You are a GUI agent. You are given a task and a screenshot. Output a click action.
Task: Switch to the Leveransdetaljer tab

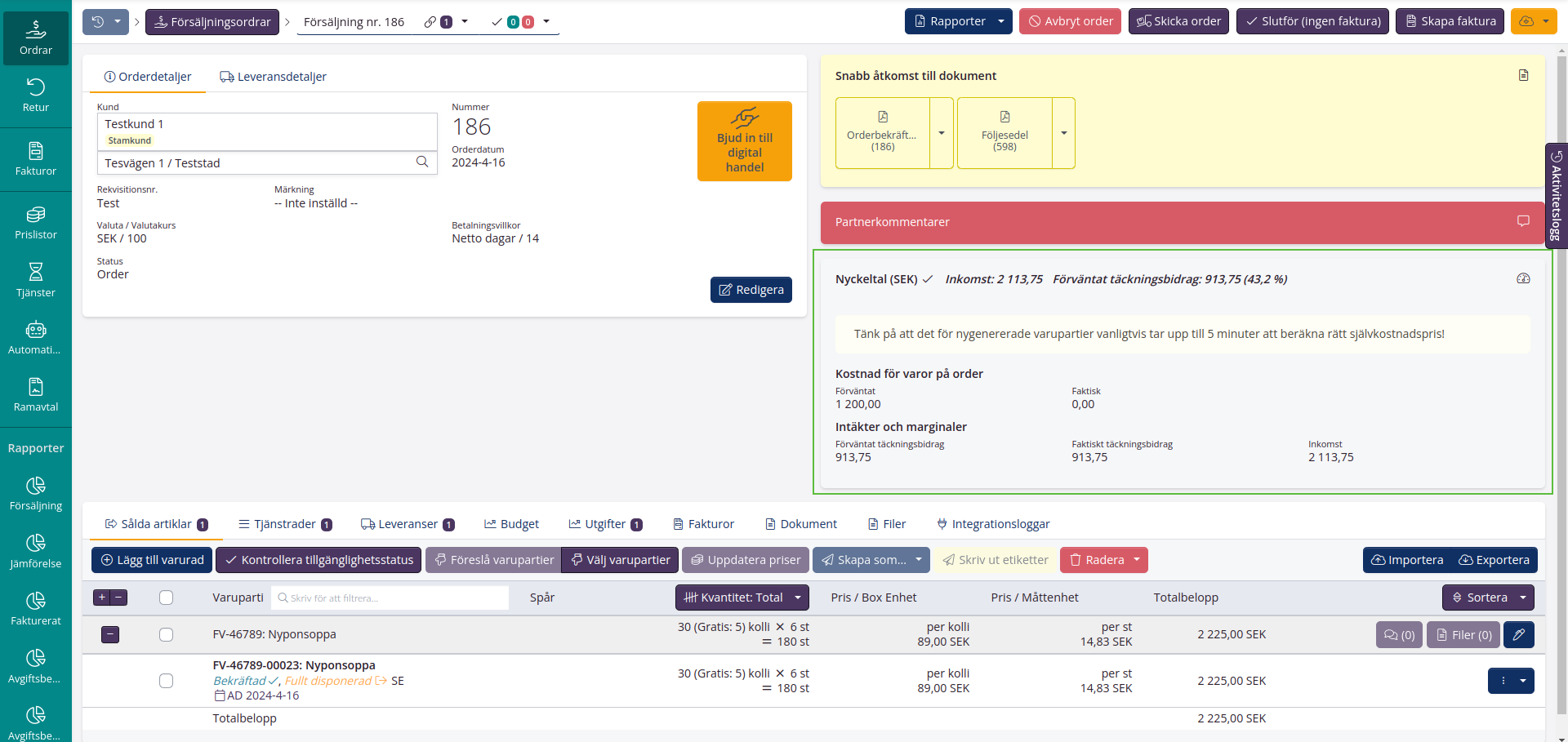click(273, 77)
